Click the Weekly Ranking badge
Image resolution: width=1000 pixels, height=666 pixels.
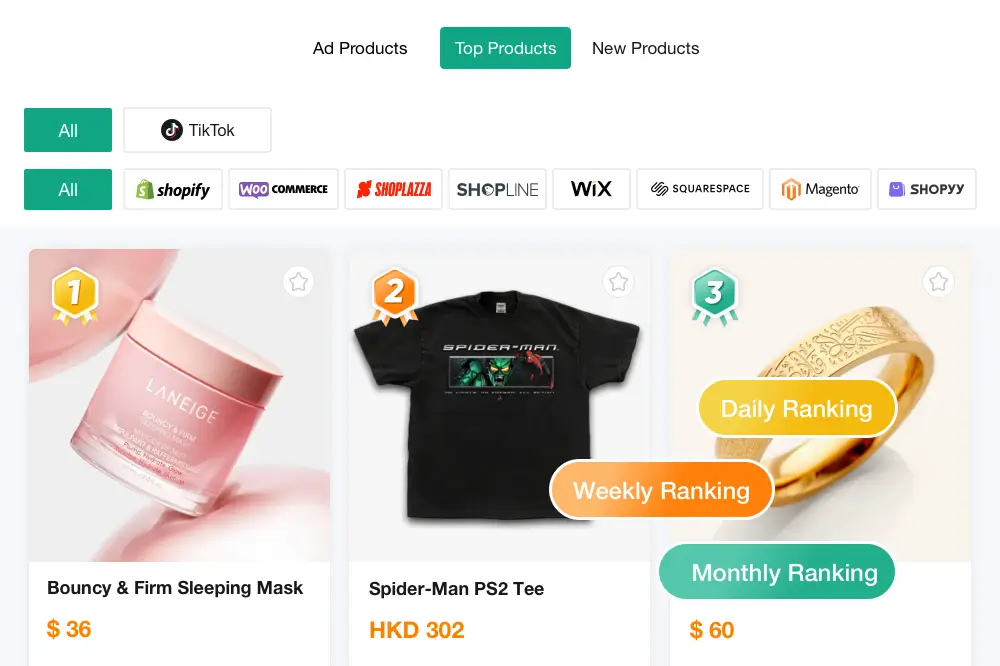point(661,491)
